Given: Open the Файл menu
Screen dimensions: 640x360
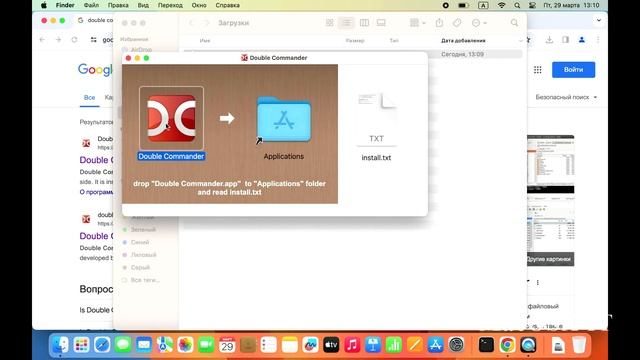Looking at the screenshot, I should click(x=91, y=5).
